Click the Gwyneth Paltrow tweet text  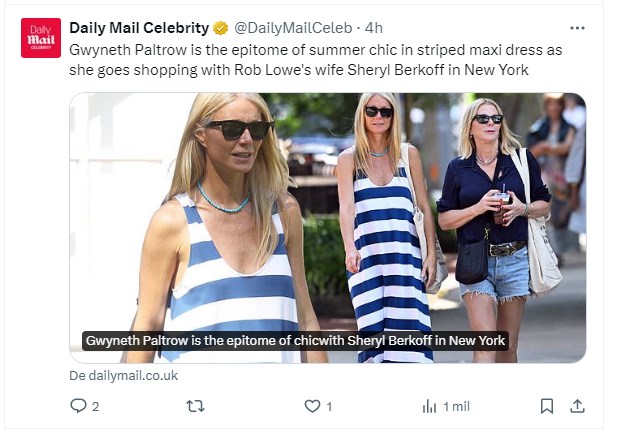tap(316, 60)
